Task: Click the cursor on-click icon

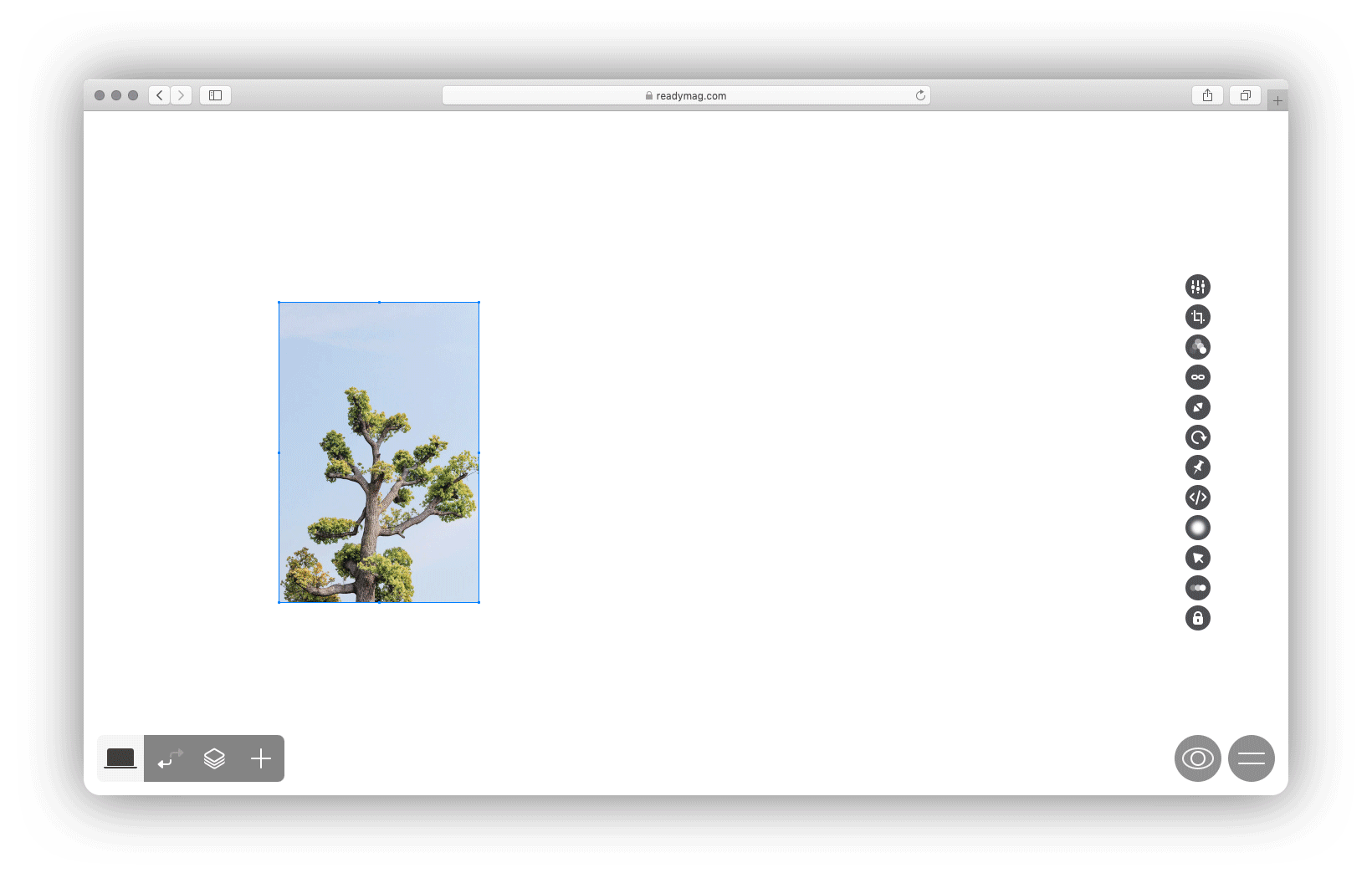Action: [x=1198, y=558]
